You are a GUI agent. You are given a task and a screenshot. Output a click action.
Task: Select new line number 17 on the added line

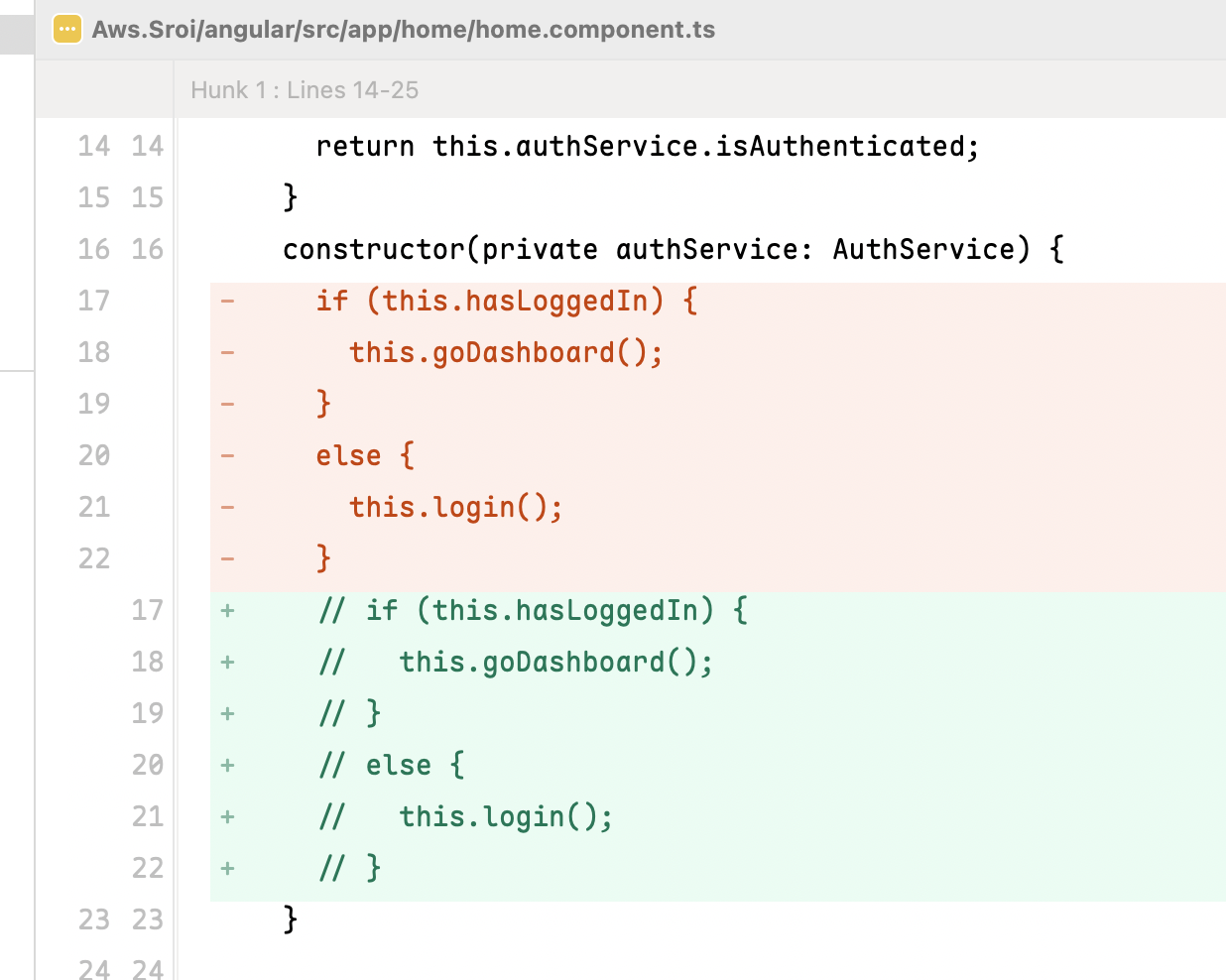[x=147, y=610]
